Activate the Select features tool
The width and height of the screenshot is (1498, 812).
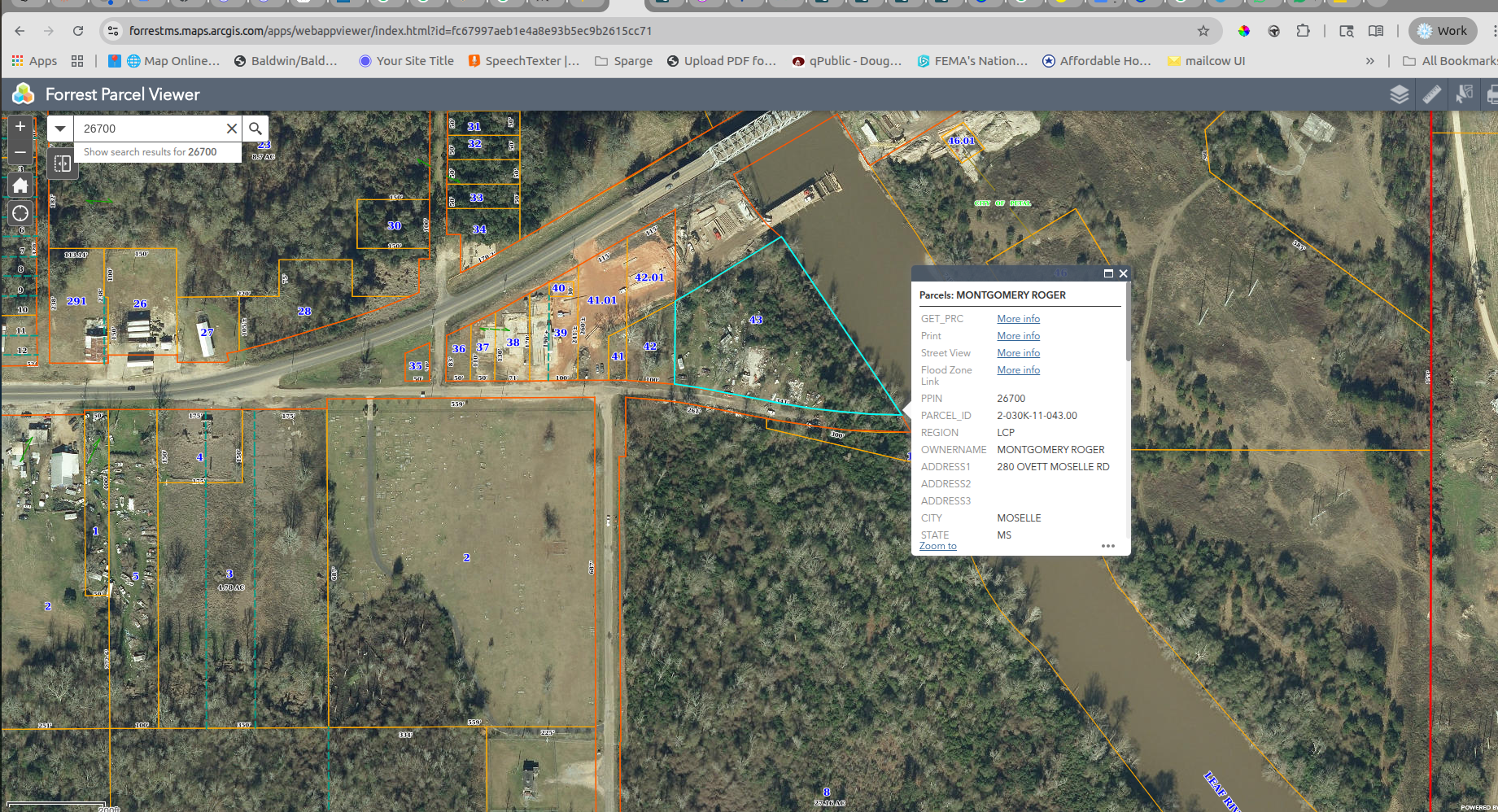point(1465,94)
